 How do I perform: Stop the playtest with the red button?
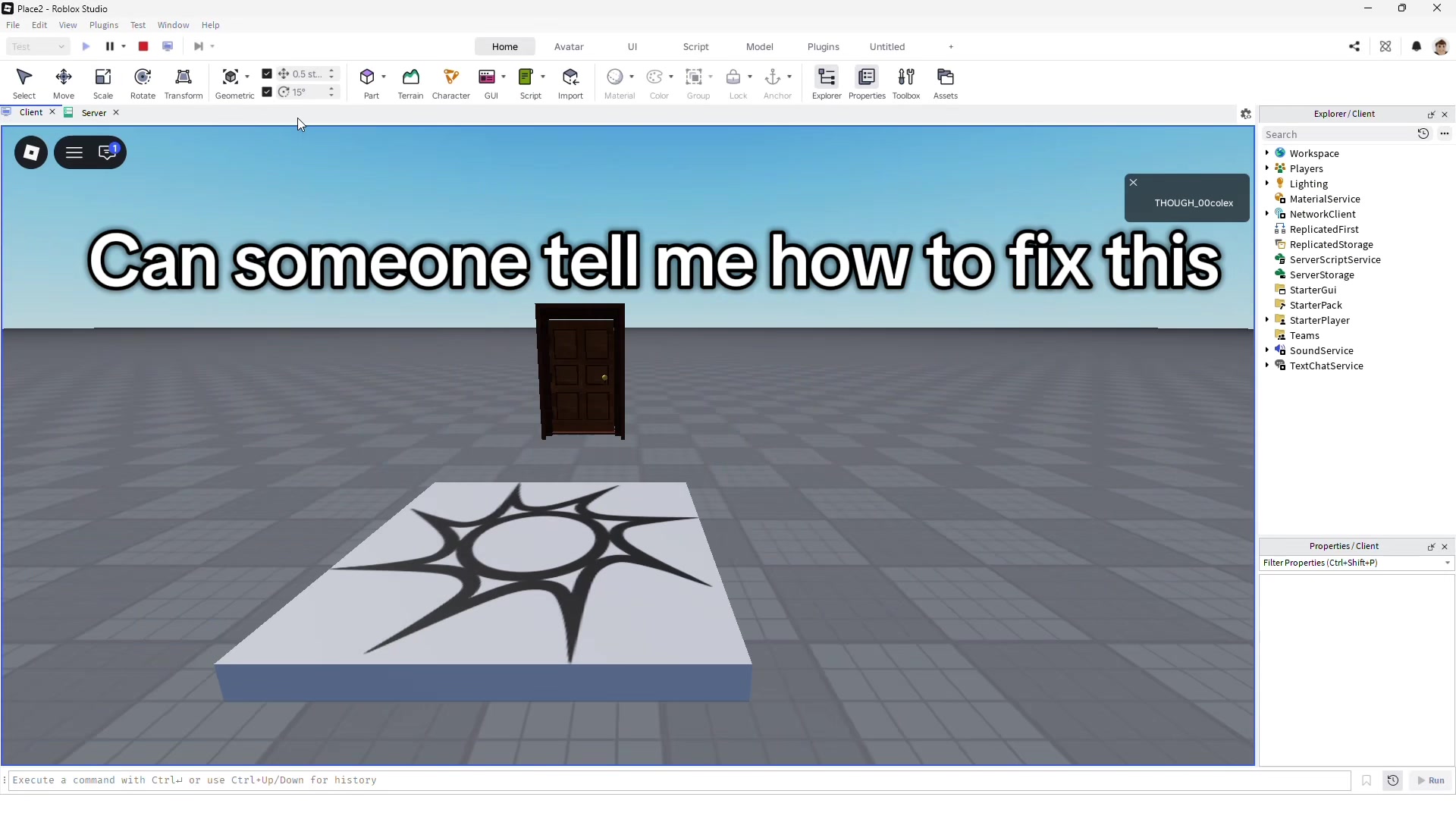point(143,46)
